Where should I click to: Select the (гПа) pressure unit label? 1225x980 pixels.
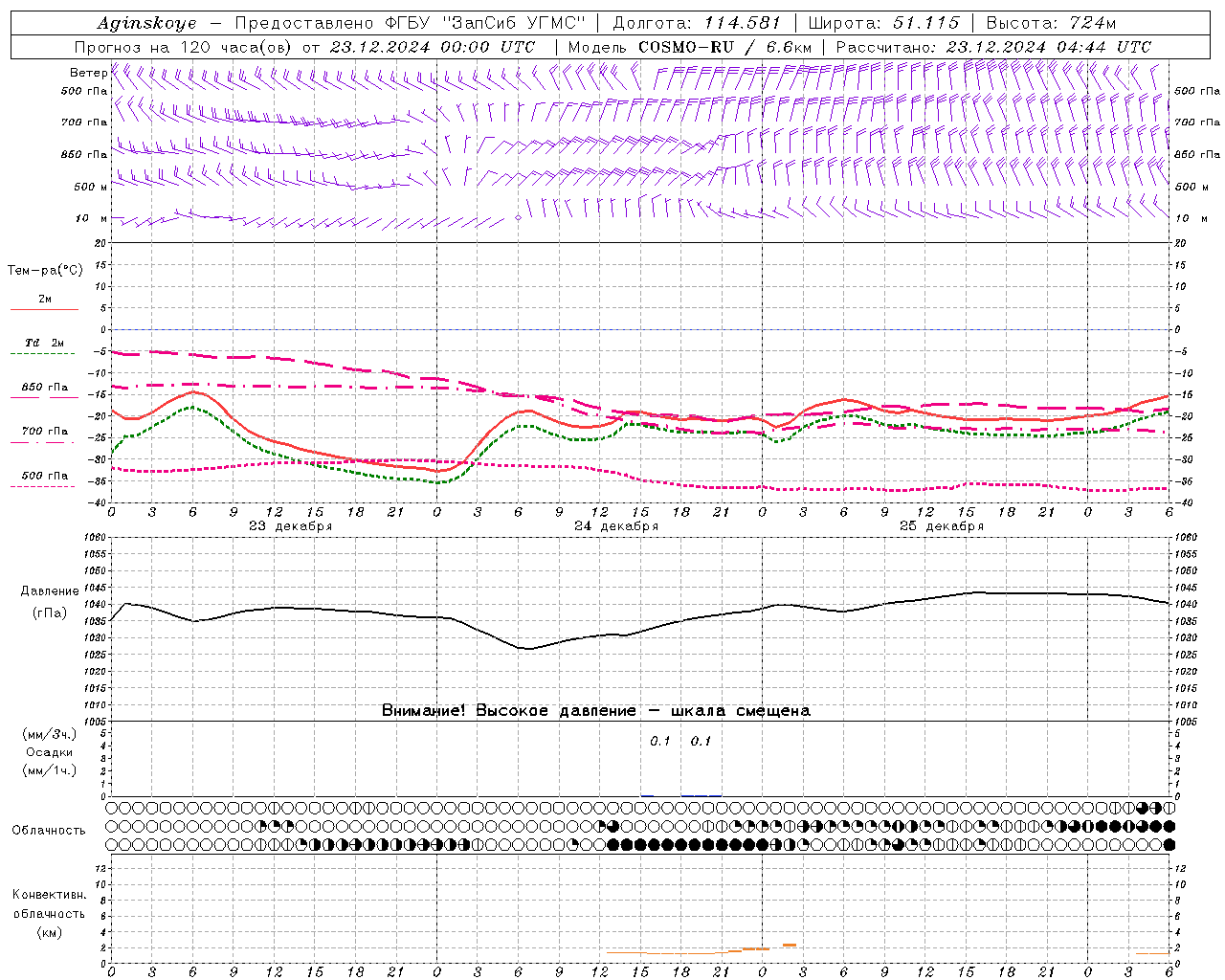click(x=50, y=613)
